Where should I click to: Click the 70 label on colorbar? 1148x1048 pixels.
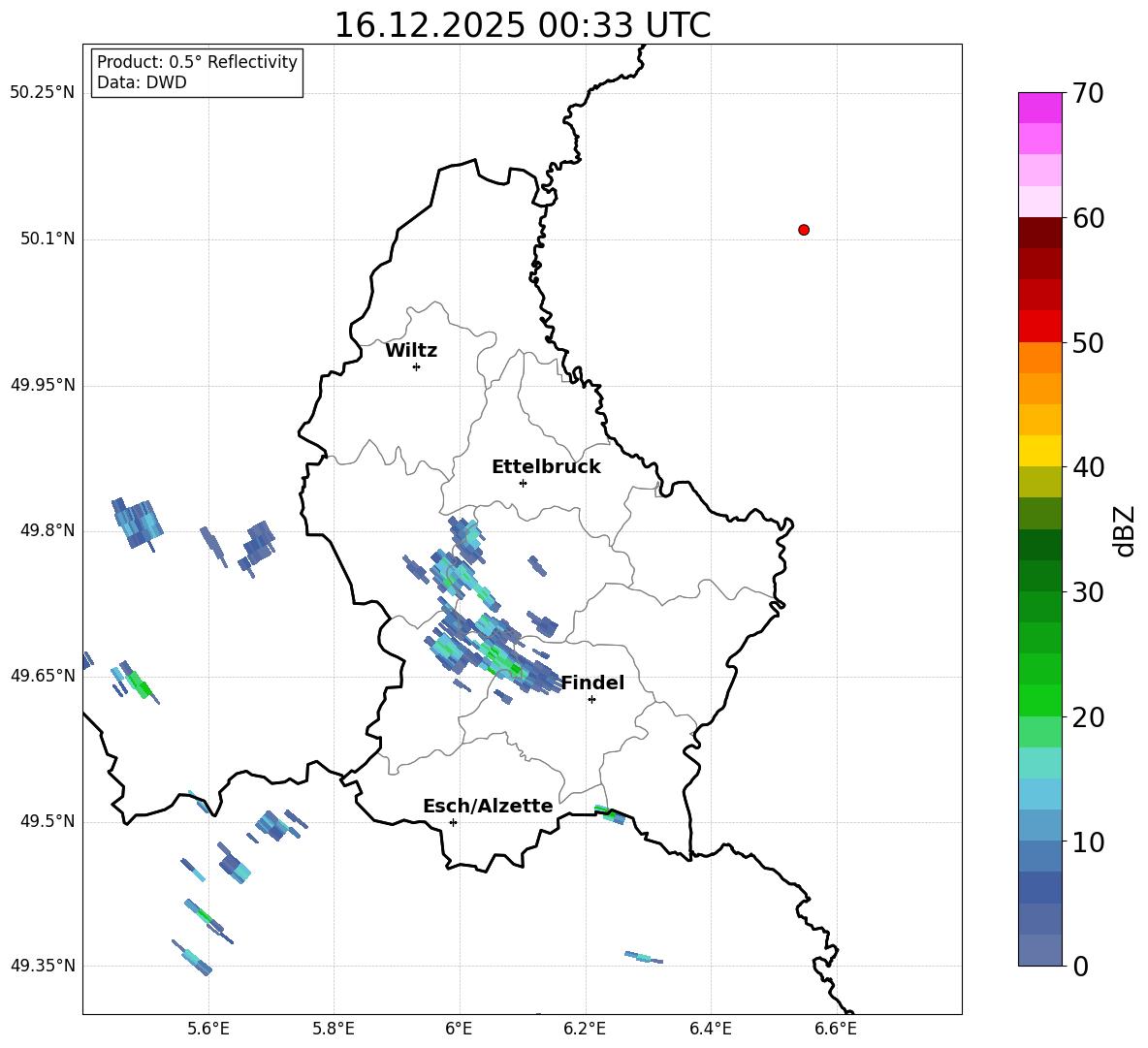1088,94
